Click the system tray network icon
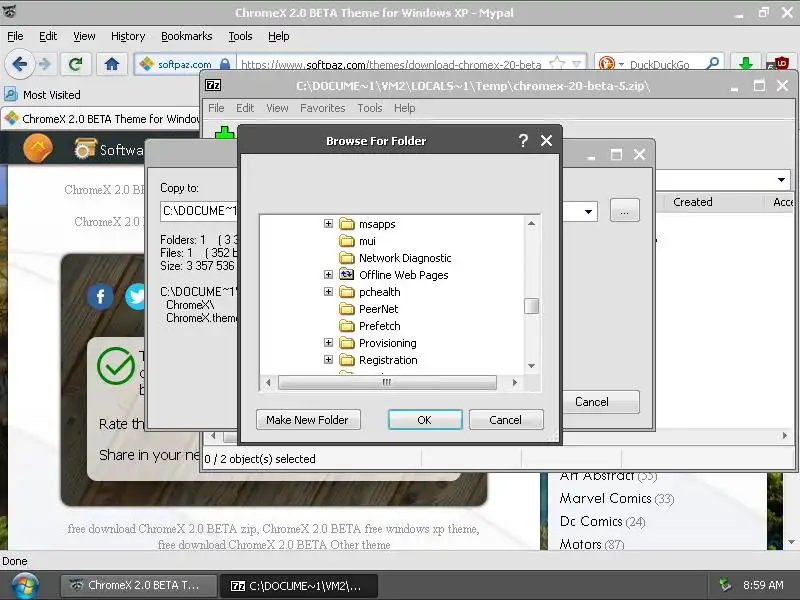Screen dimensions: 800x600 [x=724, y=585]
